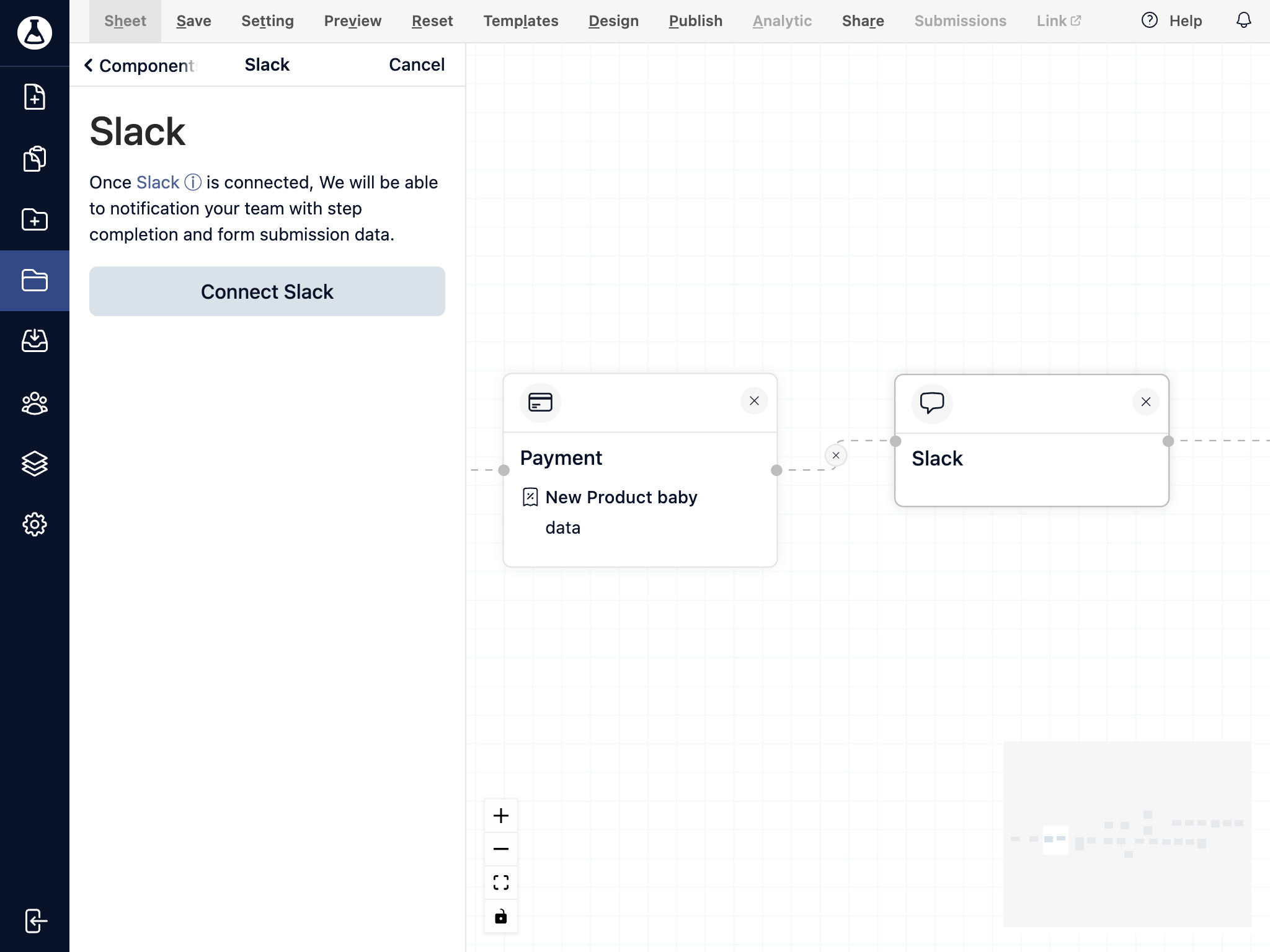Select the Slack node on canvas

1032,441
